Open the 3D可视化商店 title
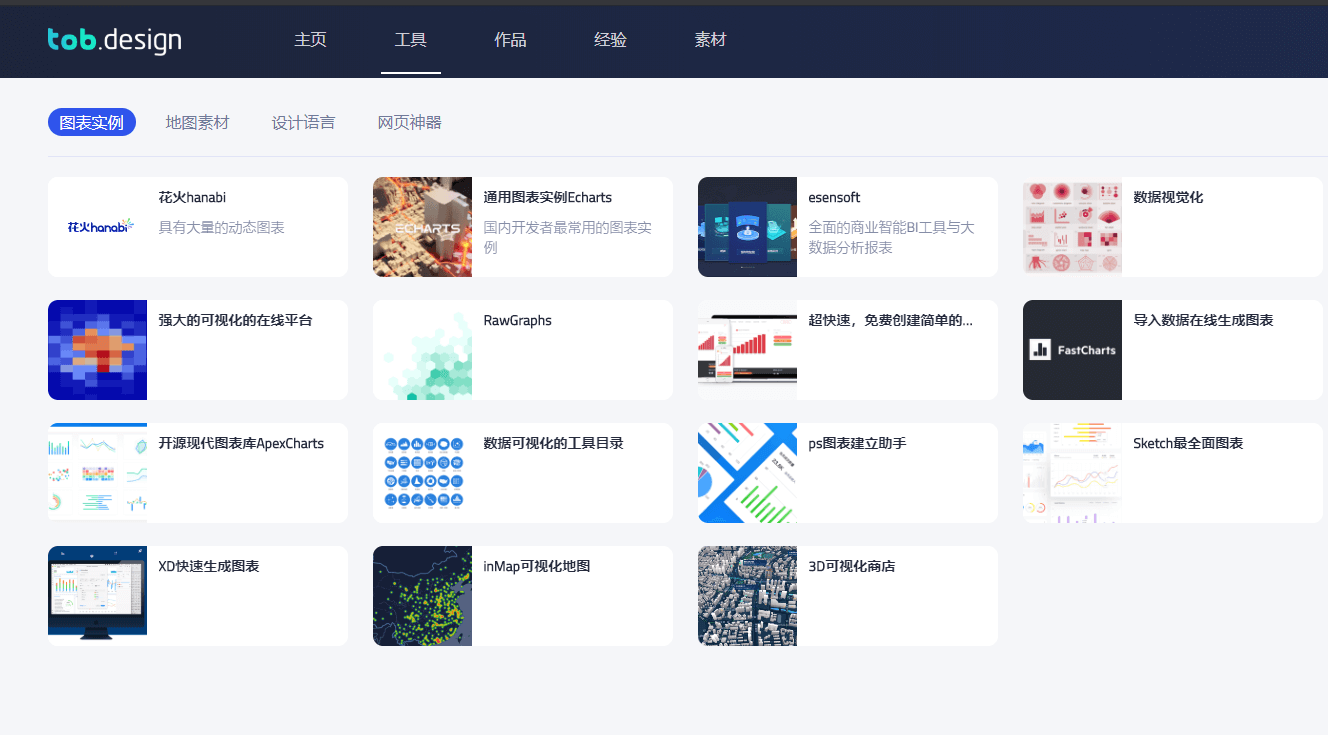The height and width of the screenshot is (735, 1328). 852,566
